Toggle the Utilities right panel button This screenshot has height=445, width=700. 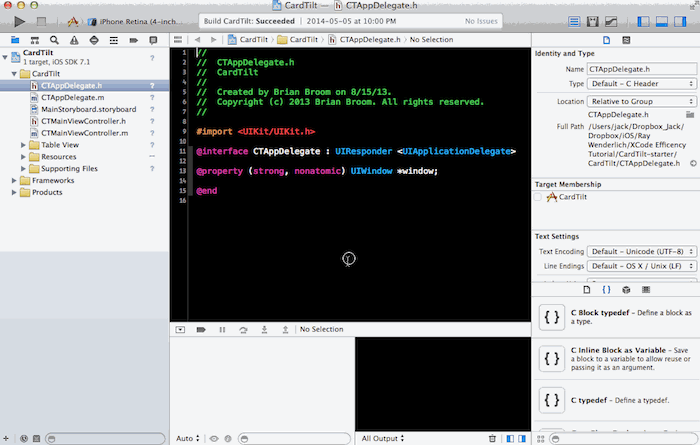point(680,21)
